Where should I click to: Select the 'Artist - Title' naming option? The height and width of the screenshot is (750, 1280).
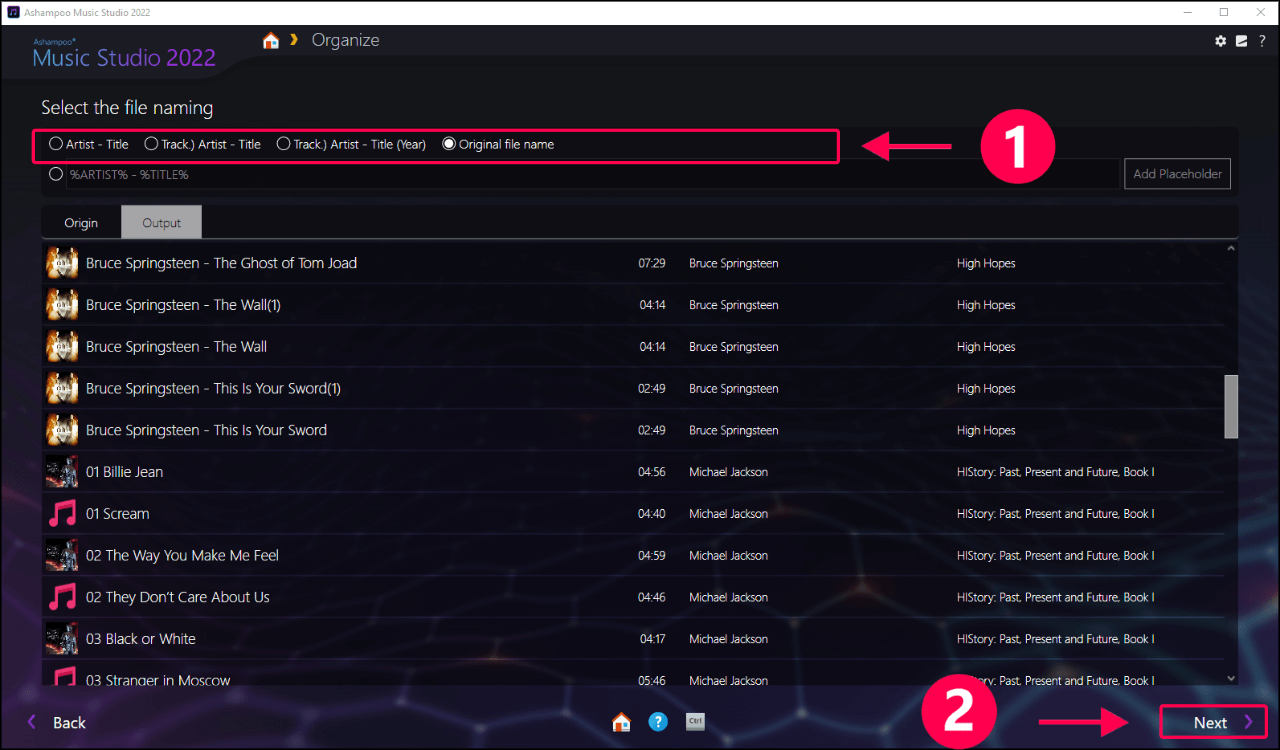[x=89, y=144]
